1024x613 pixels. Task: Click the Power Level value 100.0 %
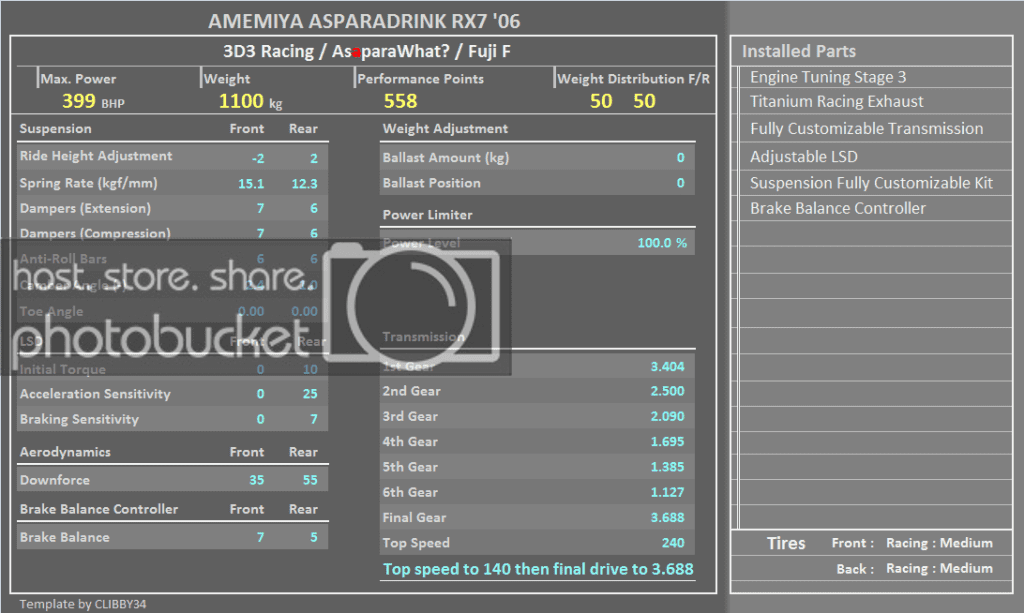coord(662,243)
